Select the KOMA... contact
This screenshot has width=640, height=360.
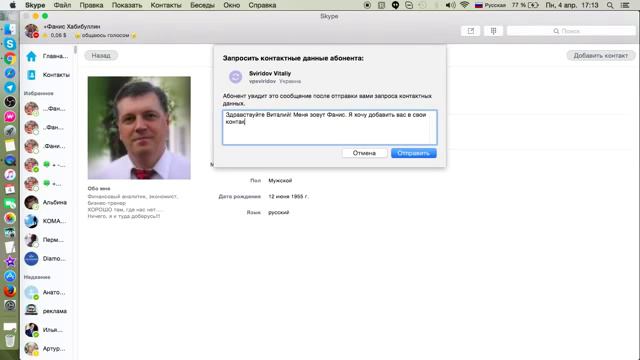point(46,221)
